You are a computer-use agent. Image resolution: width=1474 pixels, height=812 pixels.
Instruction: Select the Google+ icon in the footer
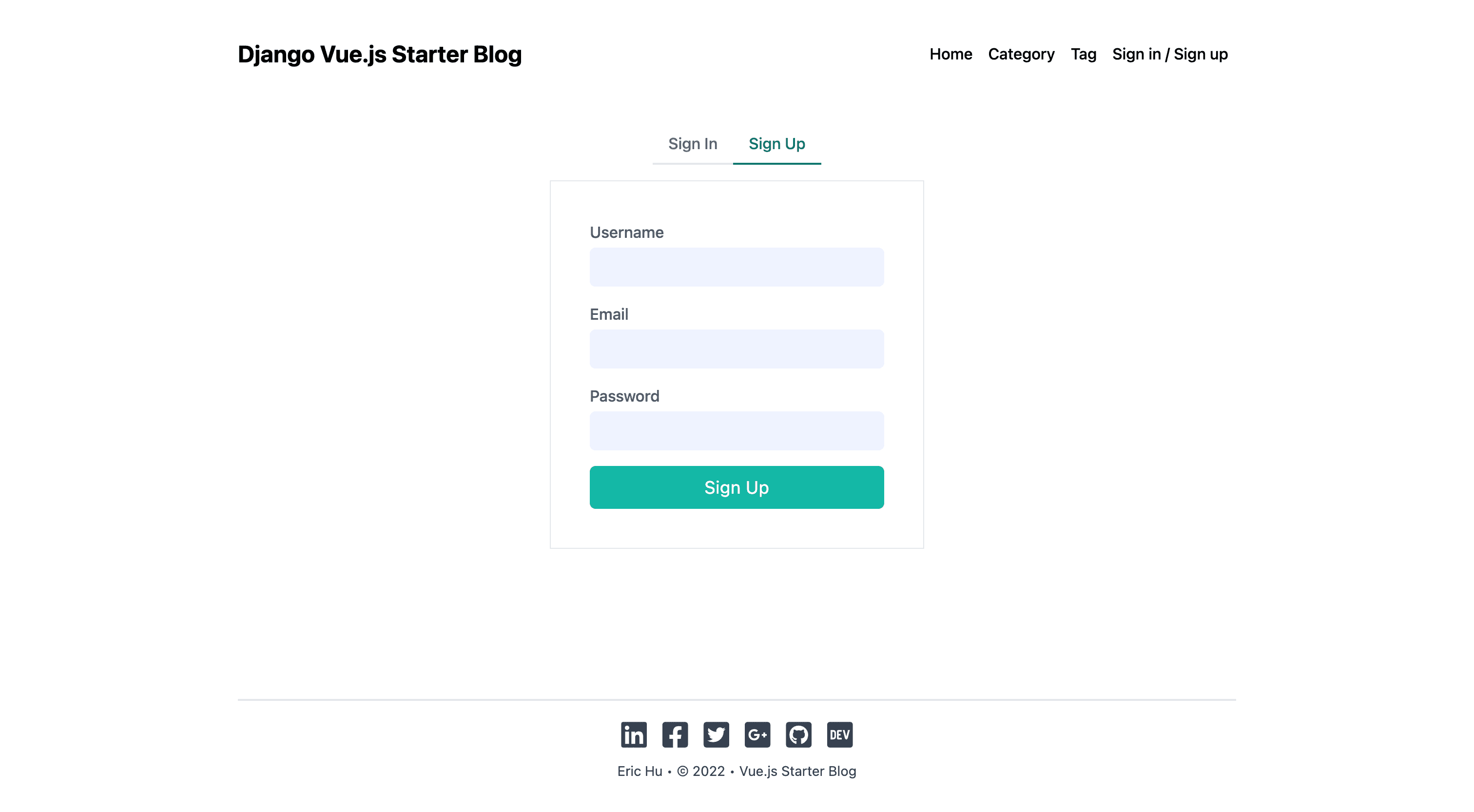tap(758, 735)
